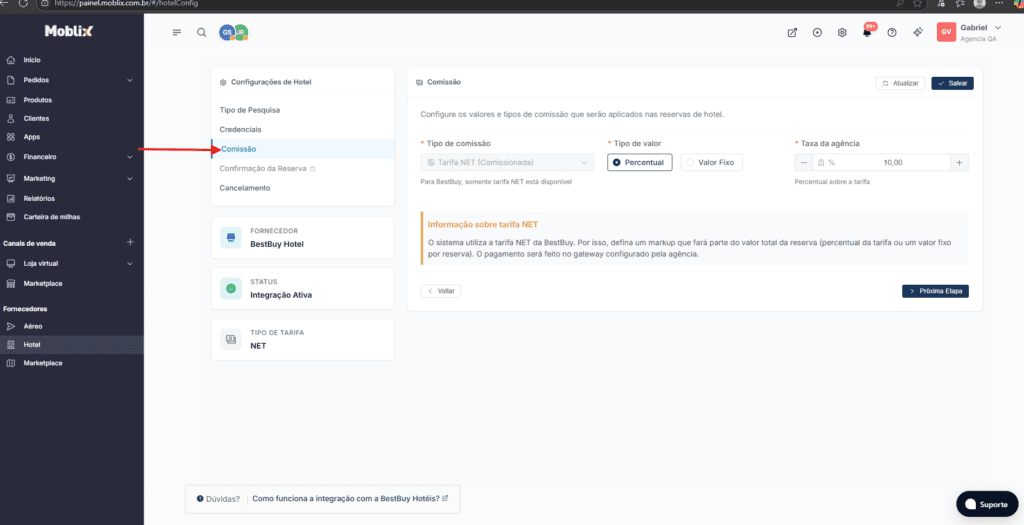This screenshot has width=1024, height=525.
Task: Increase agency fee with plus stepper
Action: click(959, 162)
